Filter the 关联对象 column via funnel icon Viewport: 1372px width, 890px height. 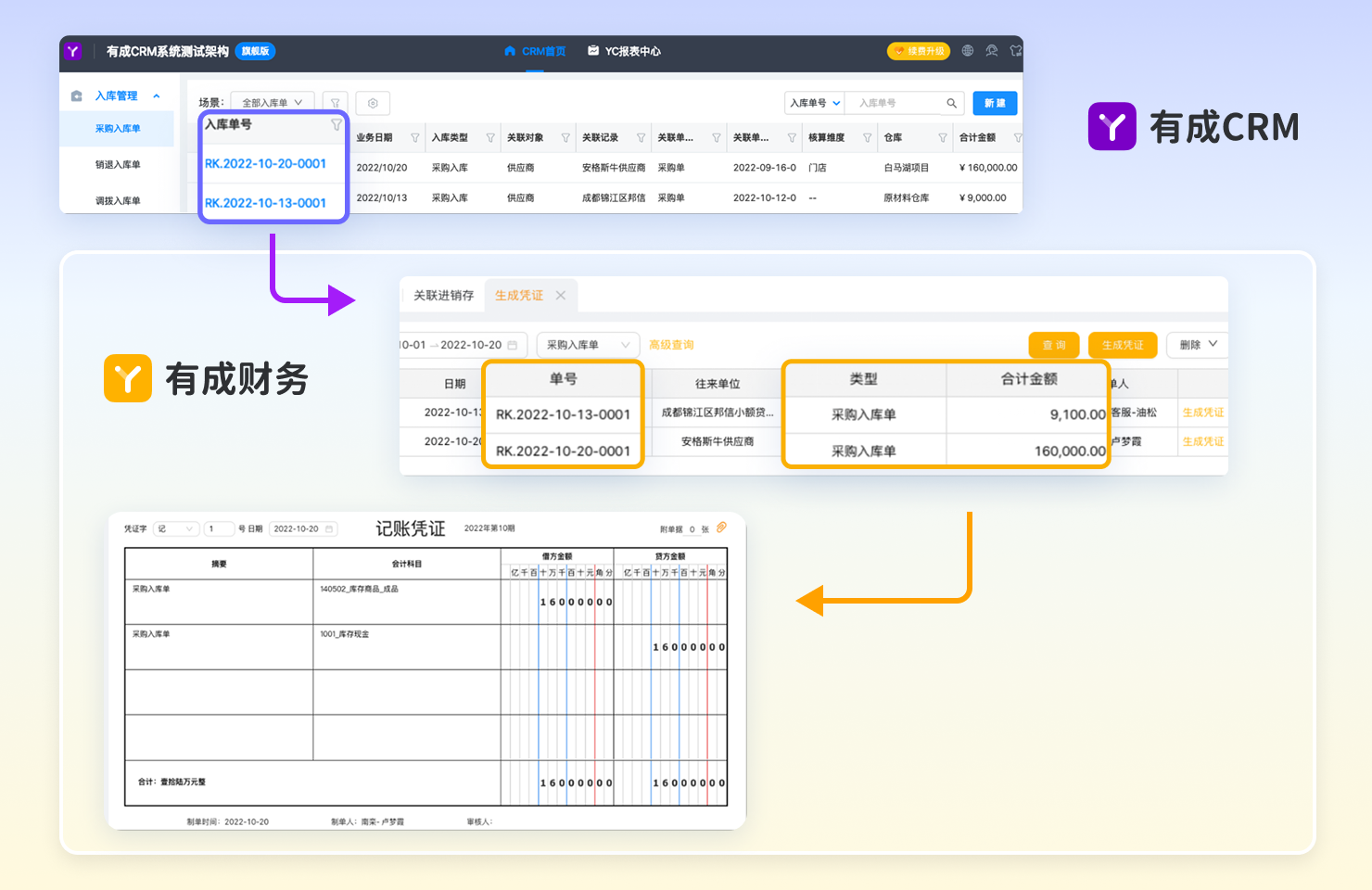click(565, 138)
